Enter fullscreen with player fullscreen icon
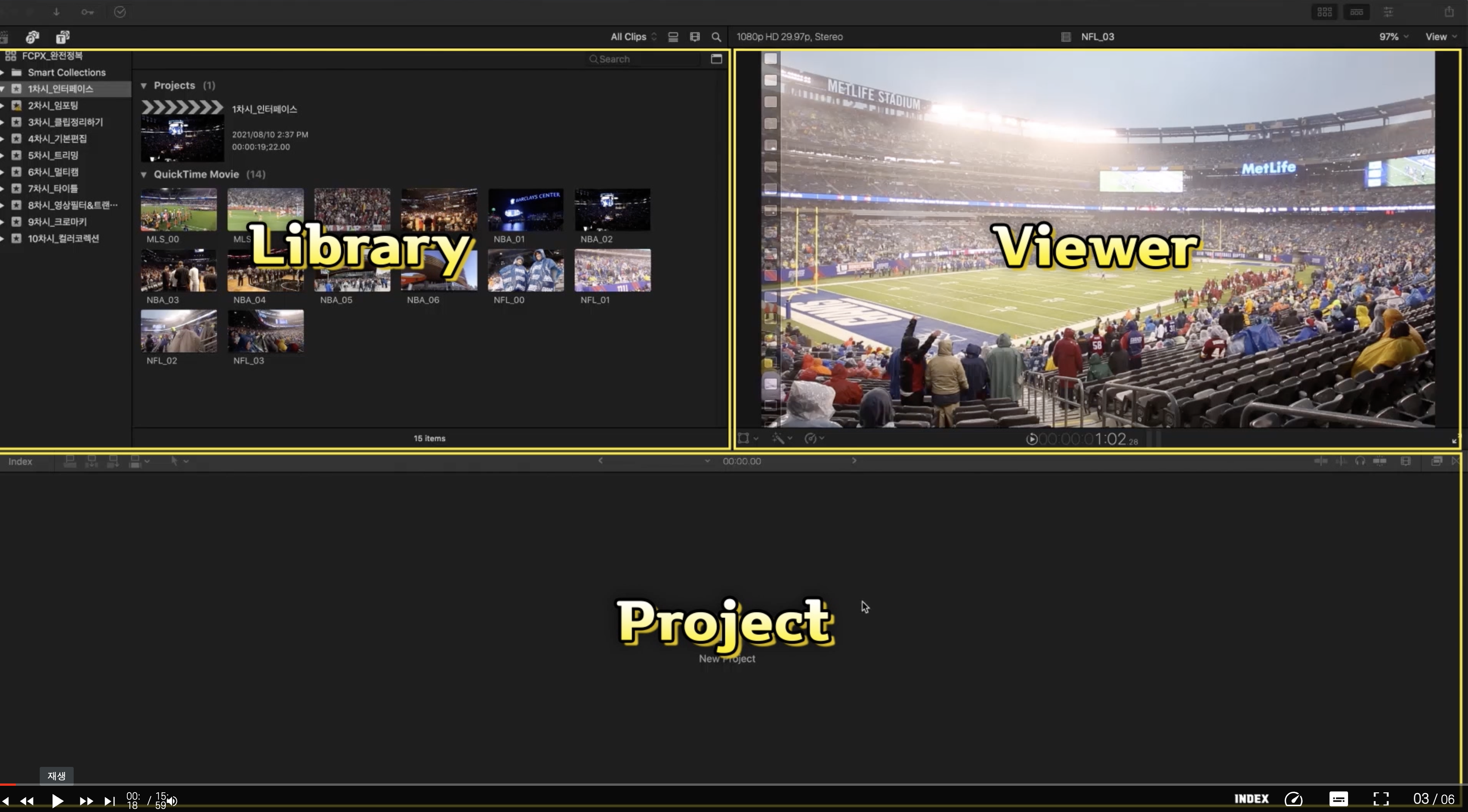The height and width of the screenshot is (812, 1468). pos(1381,799)
